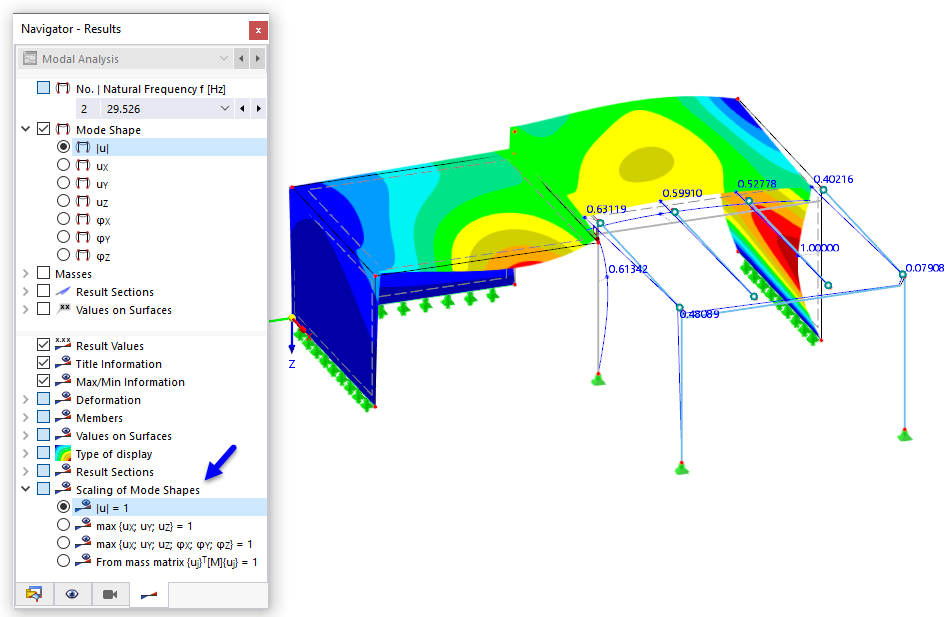947x617 pixels.
Task: Click Result Values x.xx icon
Action: click(x=63, y=344)
